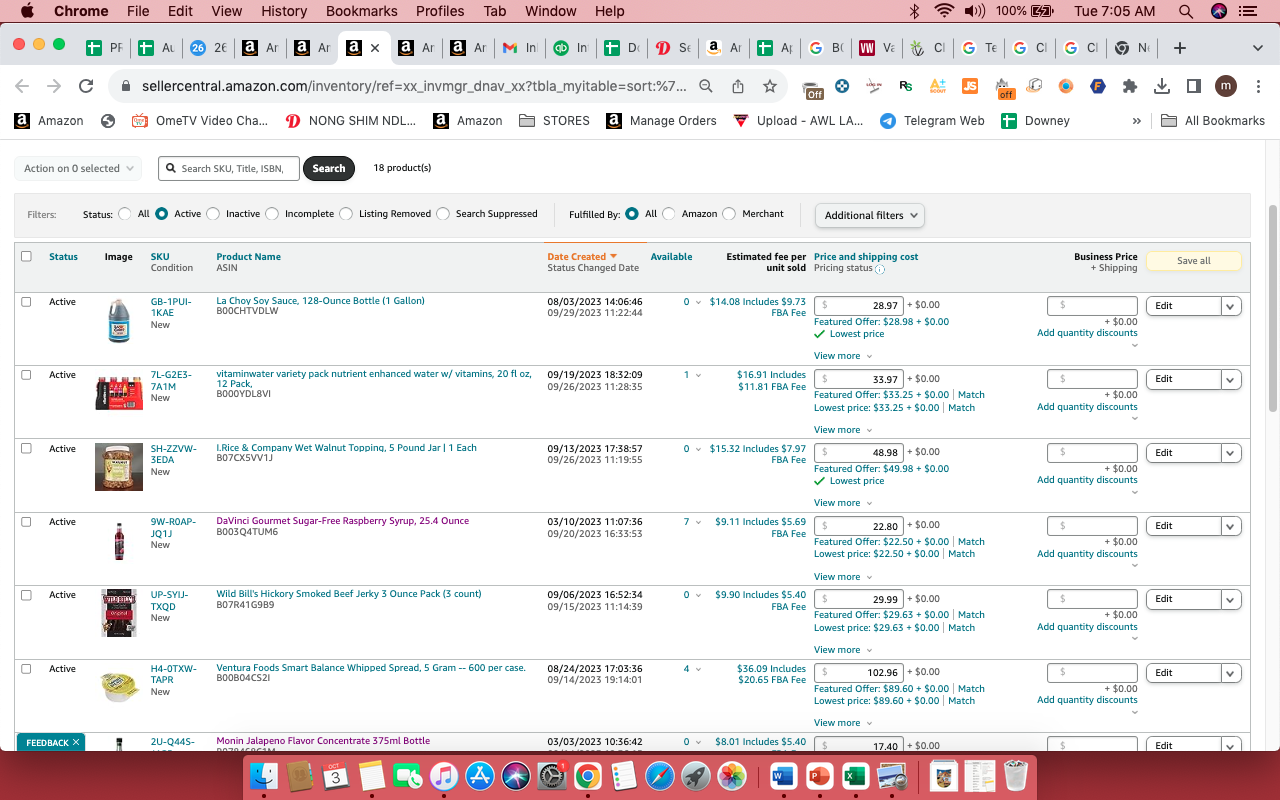Open Edit dropdown arrow for La Choy row
The width and height of the screenshot is (1280, 800).
(x=1231, y=306)
